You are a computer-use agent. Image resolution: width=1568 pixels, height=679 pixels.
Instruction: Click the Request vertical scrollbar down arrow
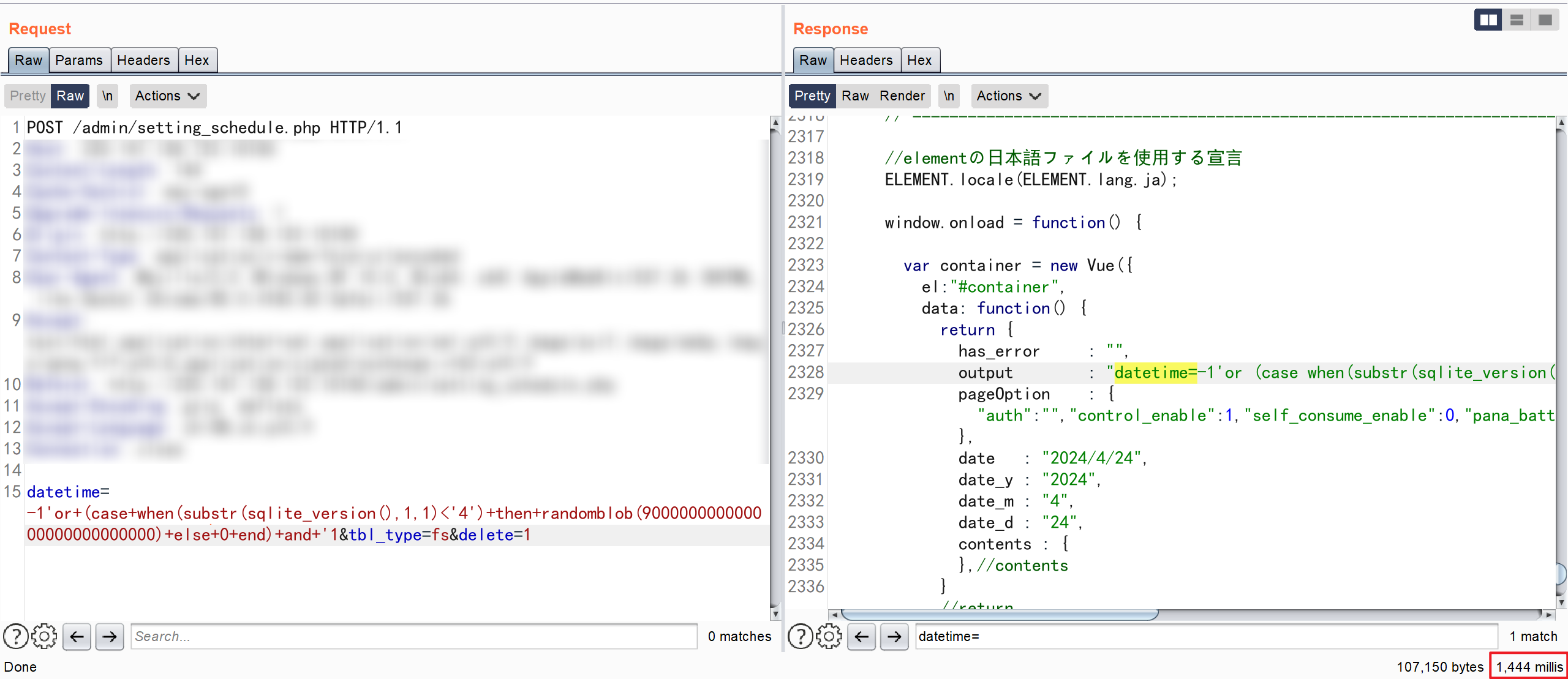point(775,613)
